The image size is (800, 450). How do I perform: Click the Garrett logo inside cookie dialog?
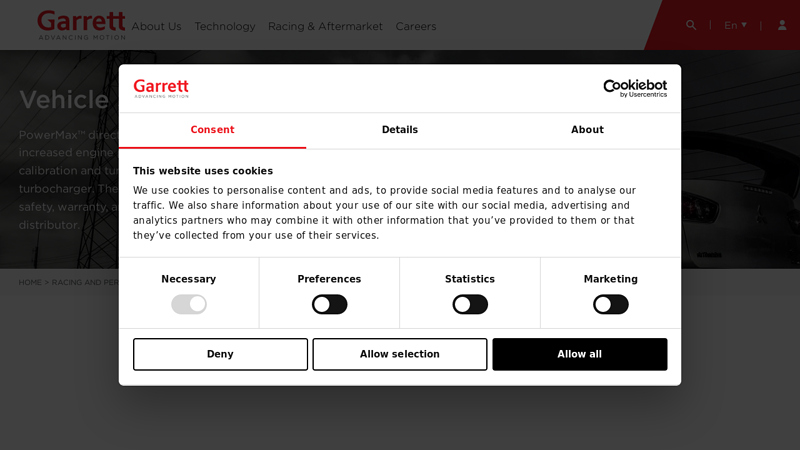click(x=161, y=88)
